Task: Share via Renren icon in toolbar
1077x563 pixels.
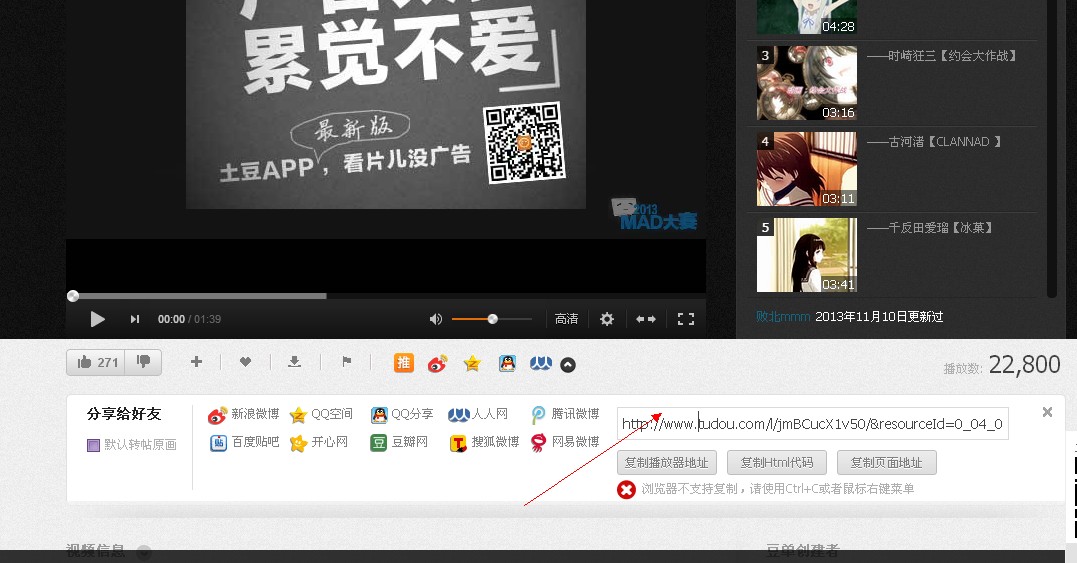Action: click(x=541, y=363)
